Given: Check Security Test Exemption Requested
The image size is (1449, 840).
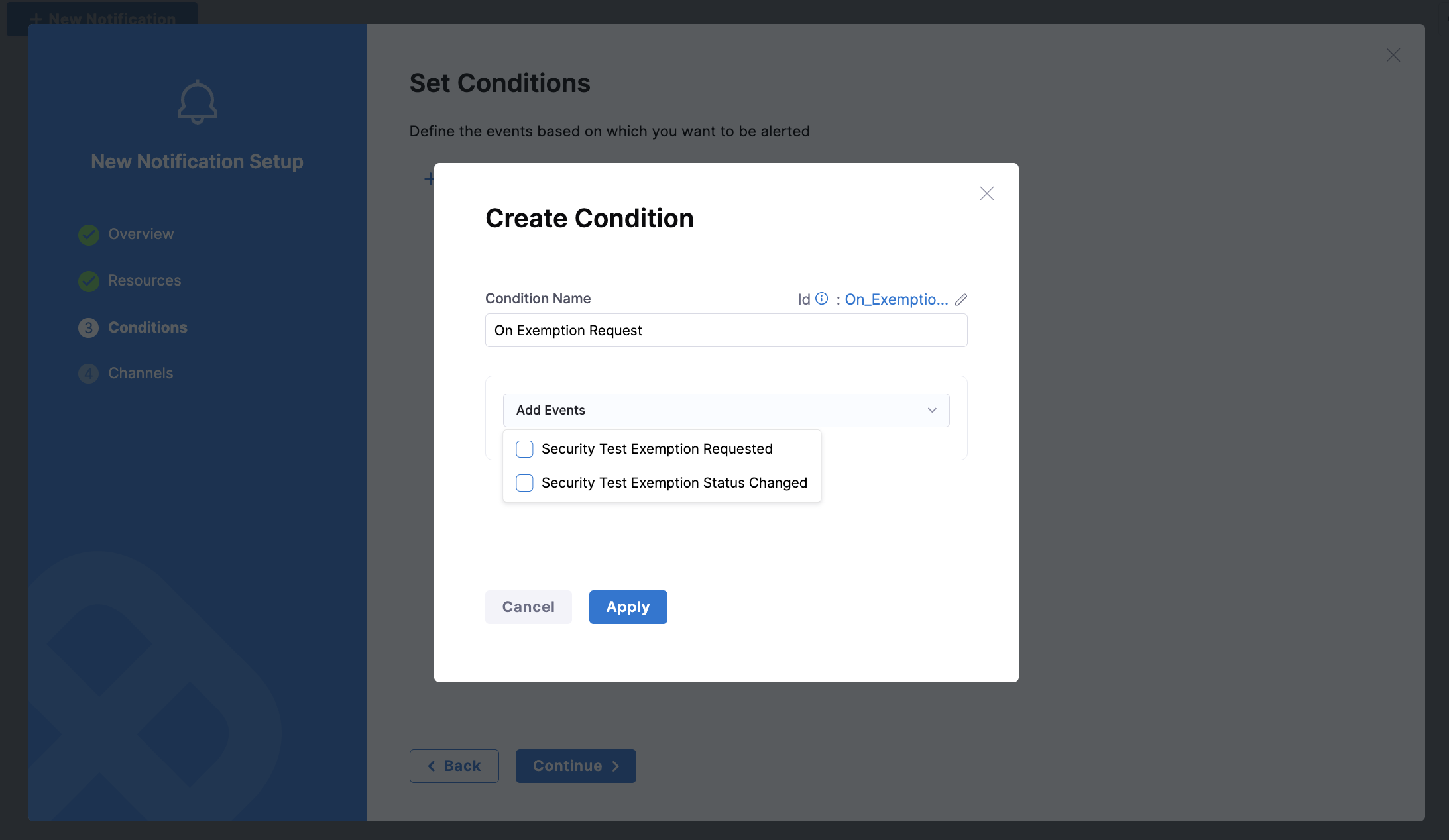Looking at the screenshot, I should coord(524,449).
